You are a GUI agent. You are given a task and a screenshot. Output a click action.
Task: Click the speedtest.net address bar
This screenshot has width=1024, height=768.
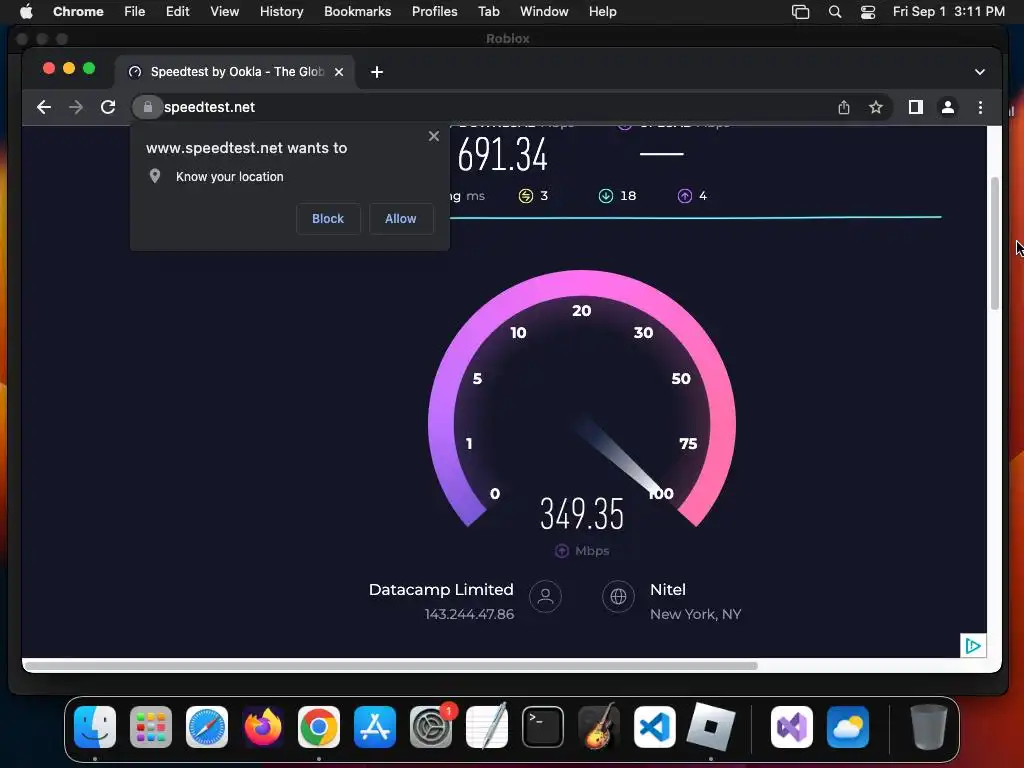pos(483,107)
